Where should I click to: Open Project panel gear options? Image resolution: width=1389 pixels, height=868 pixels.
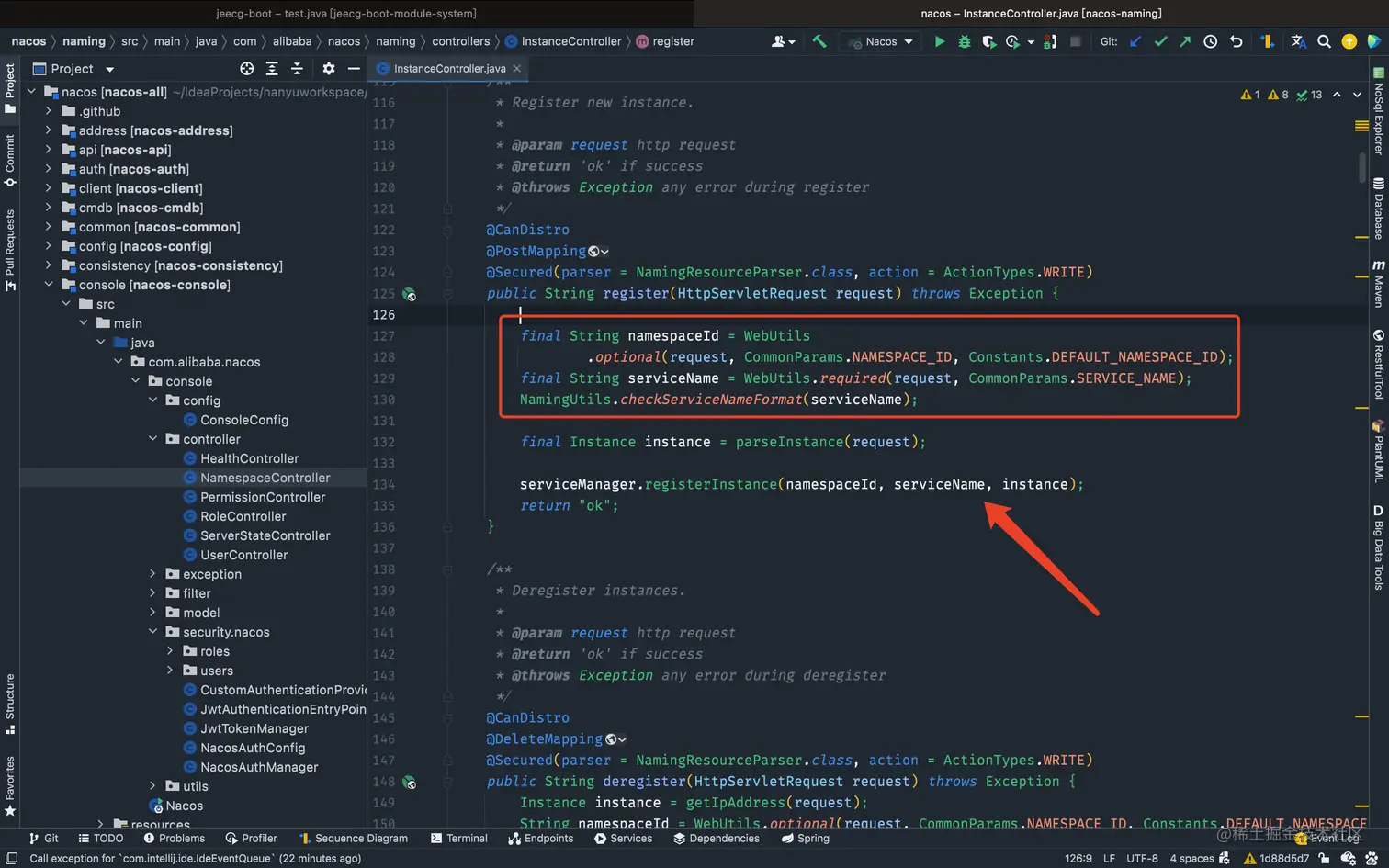click(x=329, y=69)
